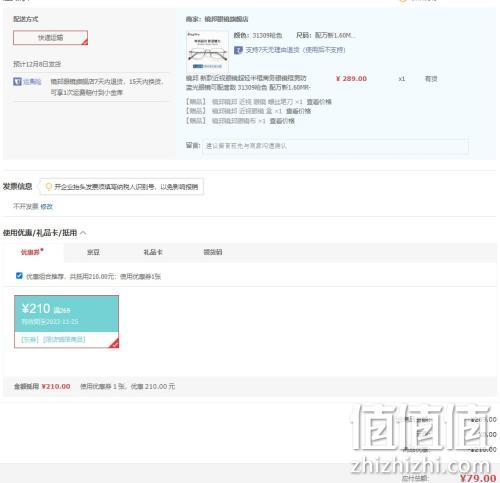This screenshot has height=483, width=500.
Task: Open the 支持7天无理由退货 link
Action: [x=295, y=50]
